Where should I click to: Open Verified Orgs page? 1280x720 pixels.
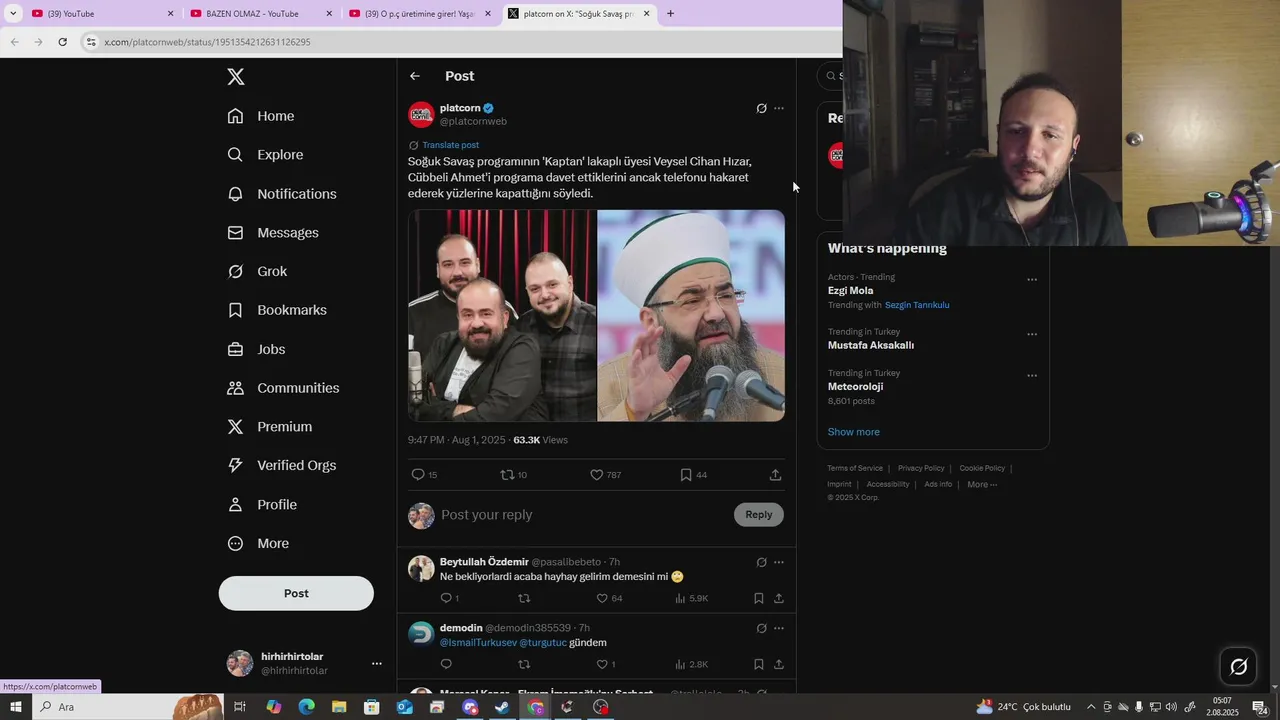pos(282,465)
